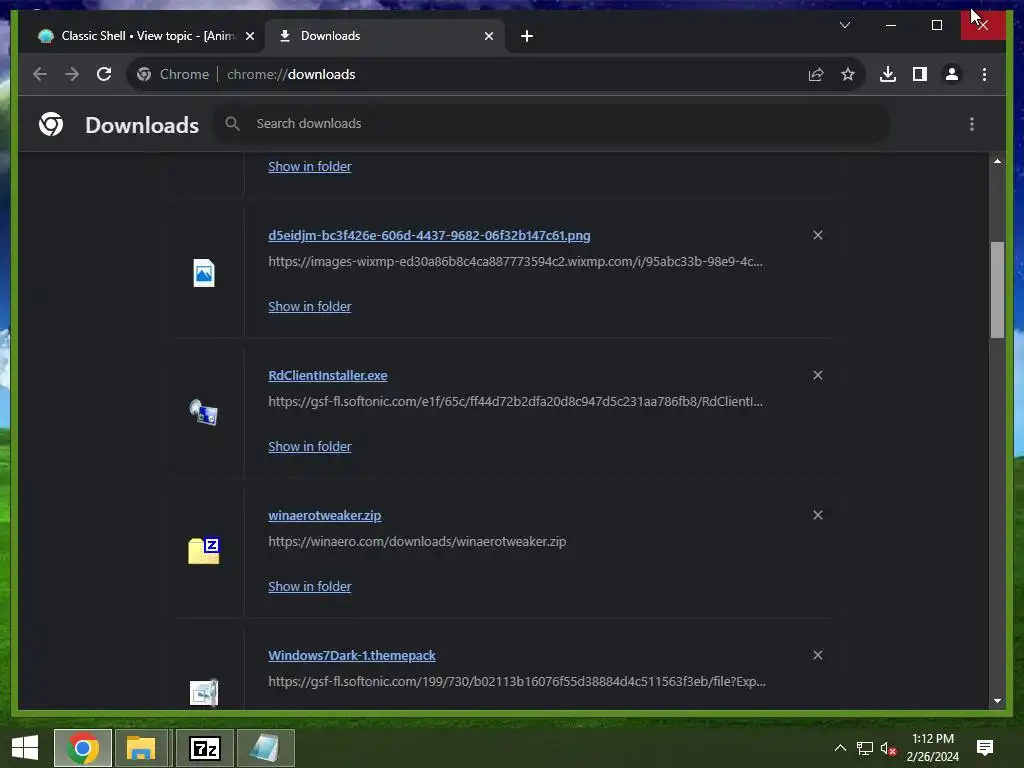The image size is (1024, 768).
Task: Open 7-Zip from the taskbar
Action: pos(204,748)
